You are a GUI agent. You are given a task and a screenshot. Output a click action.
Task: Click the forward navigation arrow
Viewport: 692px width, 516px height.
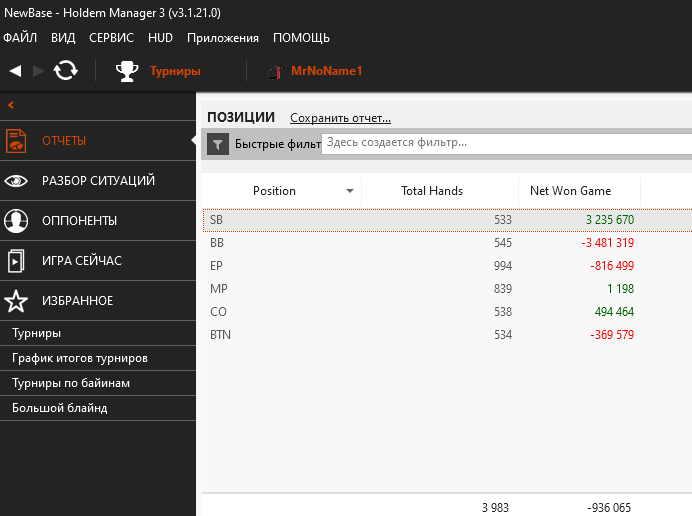pos(39,70)
